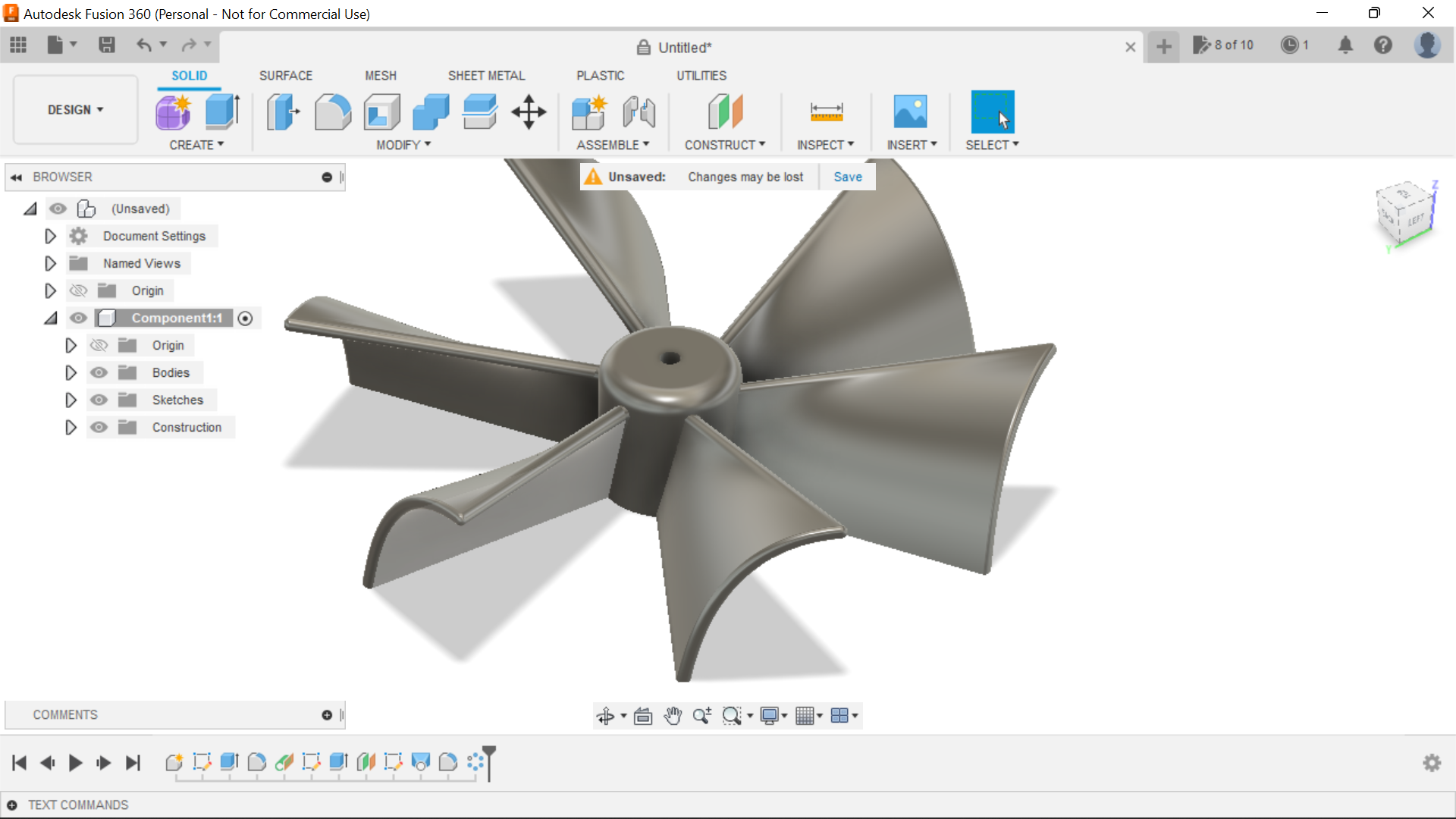Viewport: 1456px width, 819px height.
Task: Switch to the UTILITIES tab
Action: click(x=701, y=76)
